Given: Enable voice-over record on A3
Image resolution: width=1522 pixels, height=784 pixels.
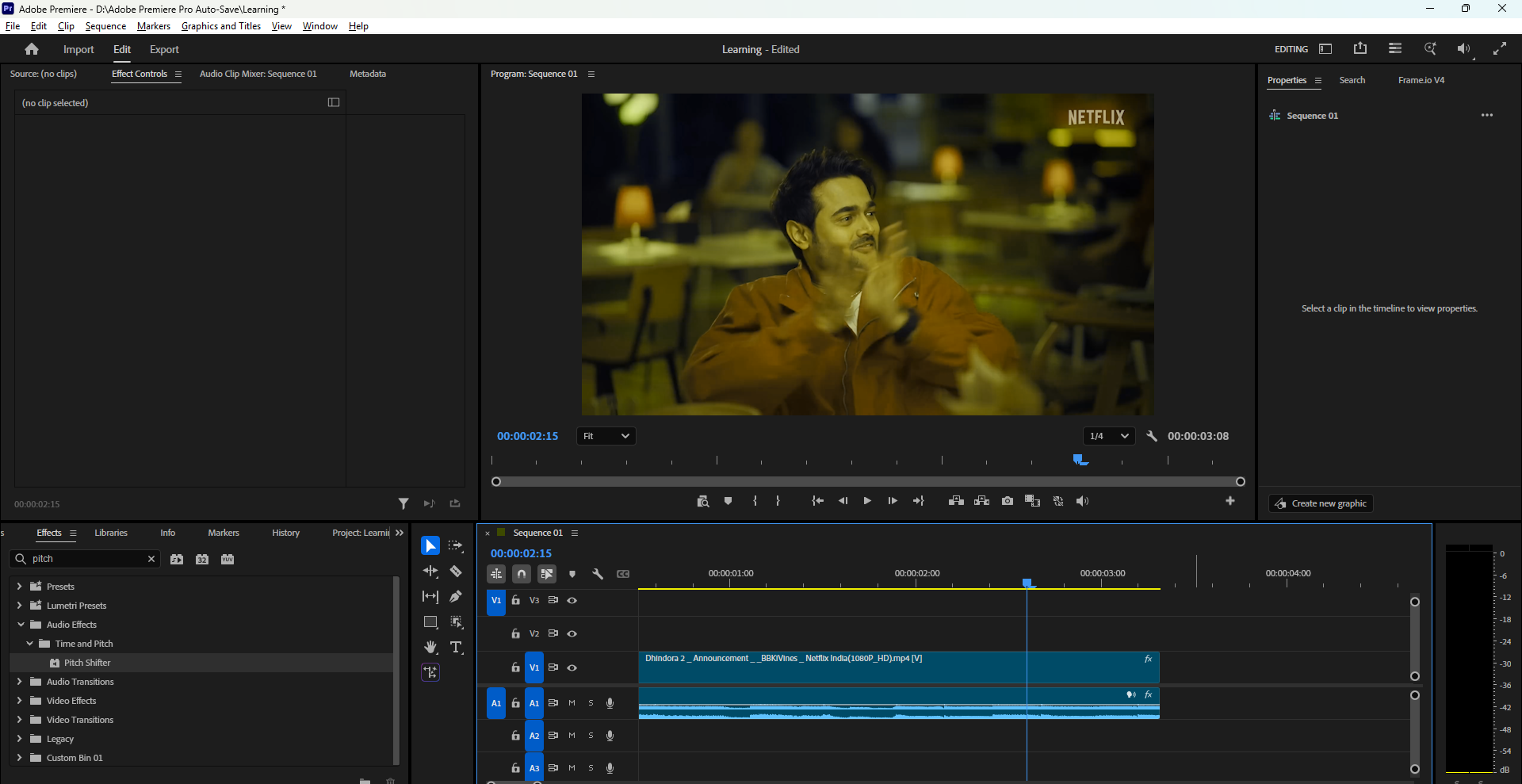Looking at the screenshot, I should (x=610, y=768).
